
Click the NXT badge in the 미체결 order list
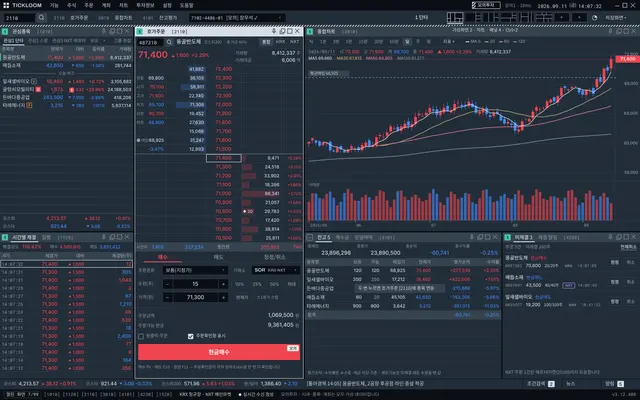[568, 285]
